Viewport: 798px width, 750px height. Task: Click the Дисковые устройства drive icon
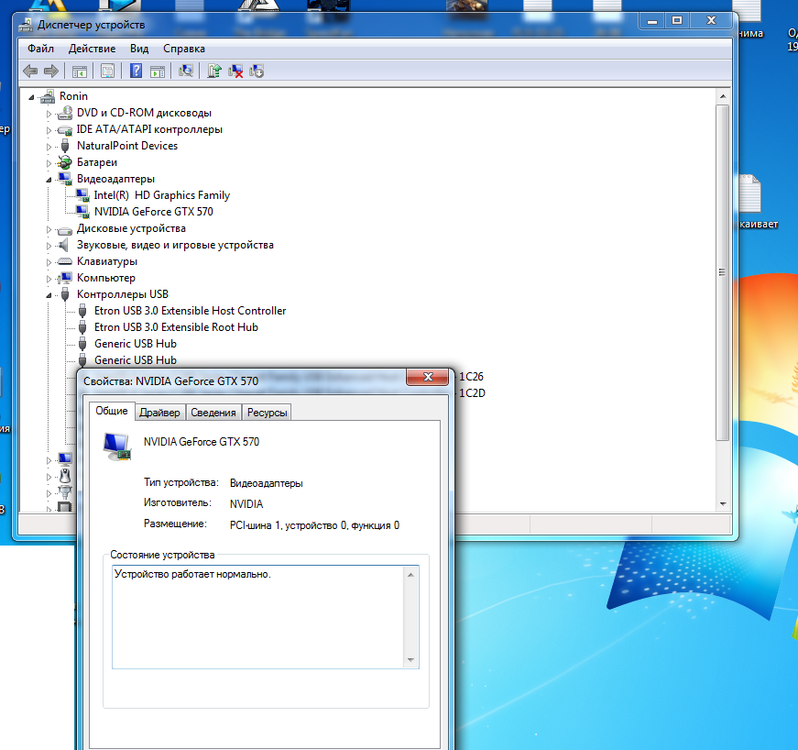coord(65,230)
